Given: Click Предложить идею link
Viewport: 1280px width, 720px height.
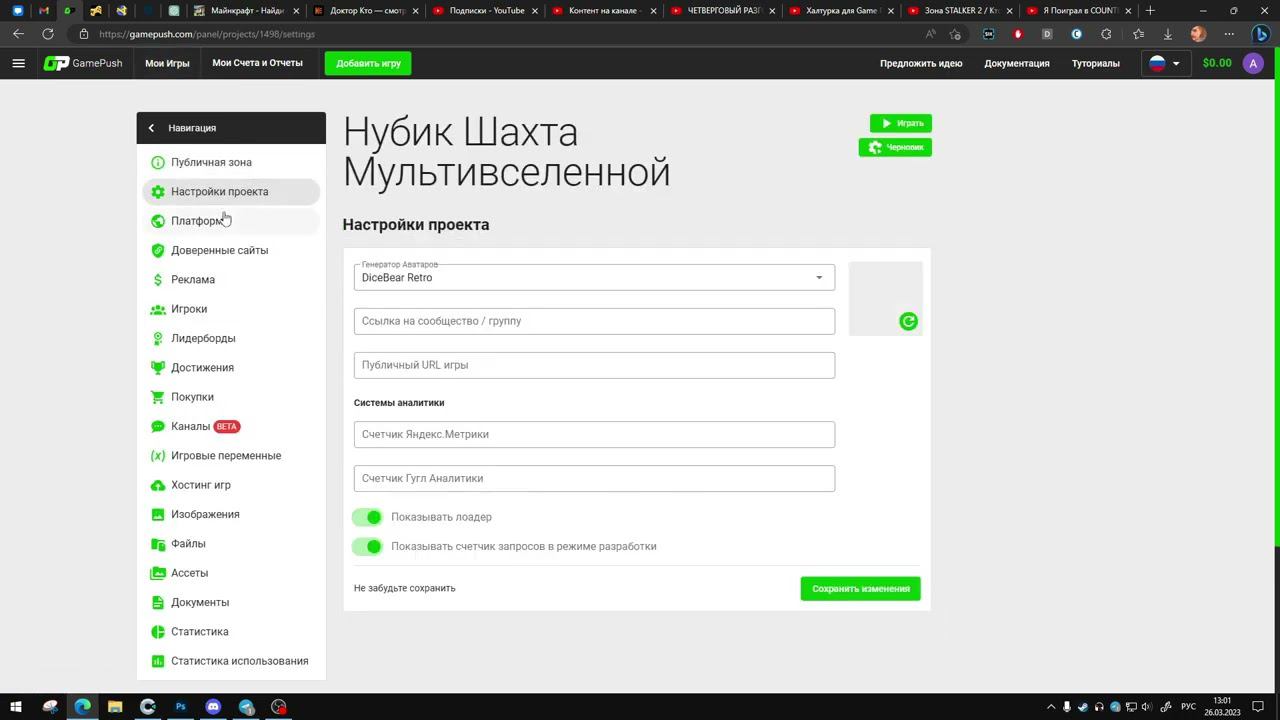Looking at the screenshot, I should (921, 63).
